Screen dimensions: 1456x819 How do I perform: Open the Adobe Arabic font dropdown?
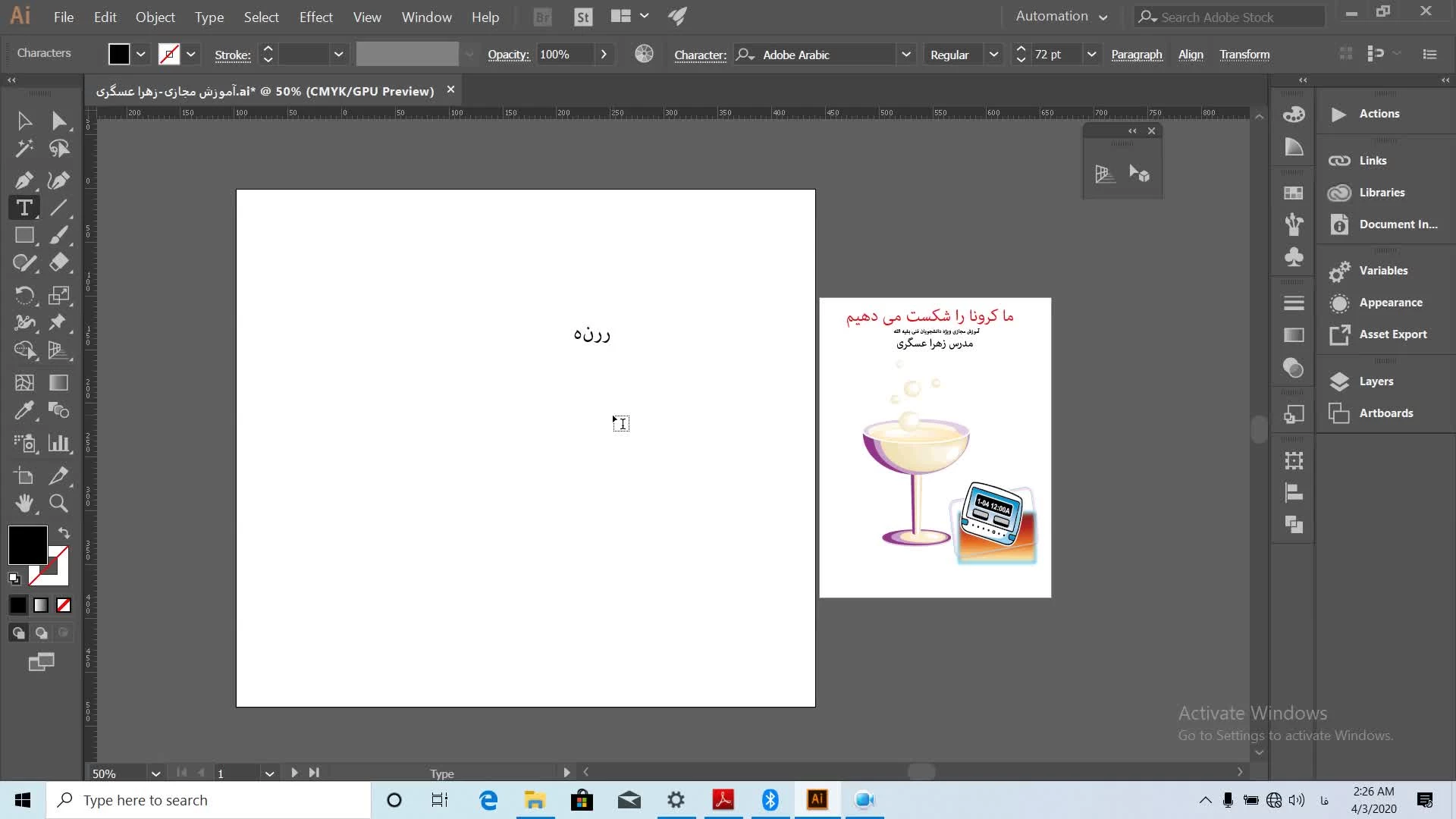click(905, 55)
